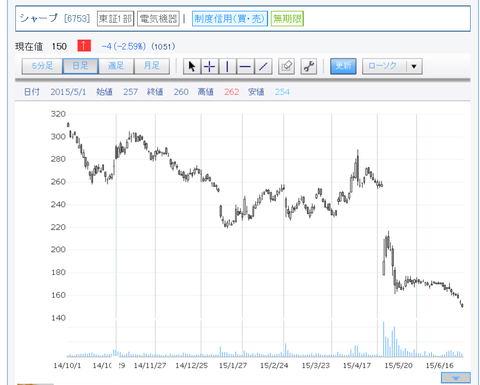Open chart settings wrench icon
480x385 pixels.
pos(309,66)
